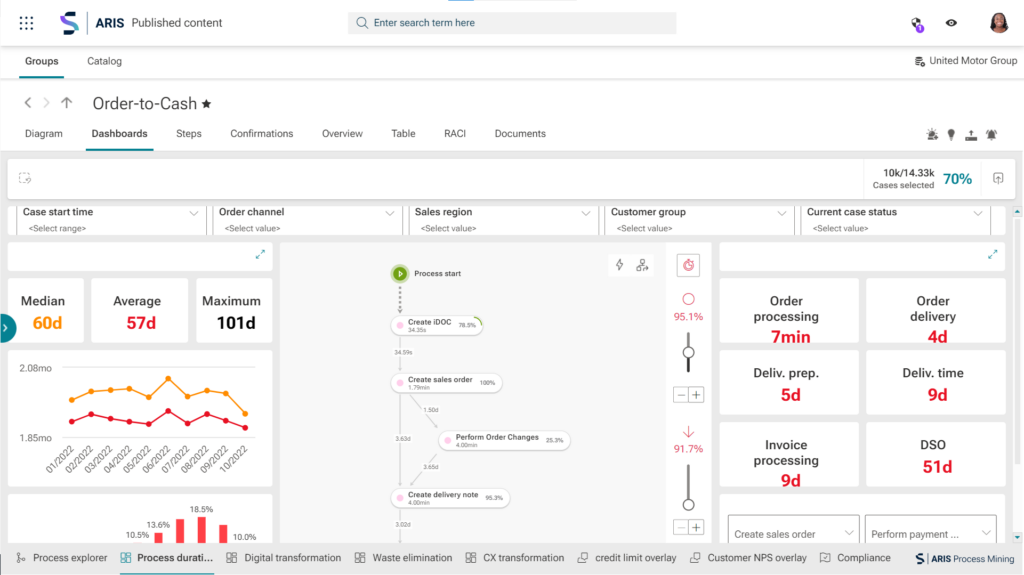Viewport: 1024px width, 575px height.
Task: Open the user profile avatar
Action: pos(998,23)
